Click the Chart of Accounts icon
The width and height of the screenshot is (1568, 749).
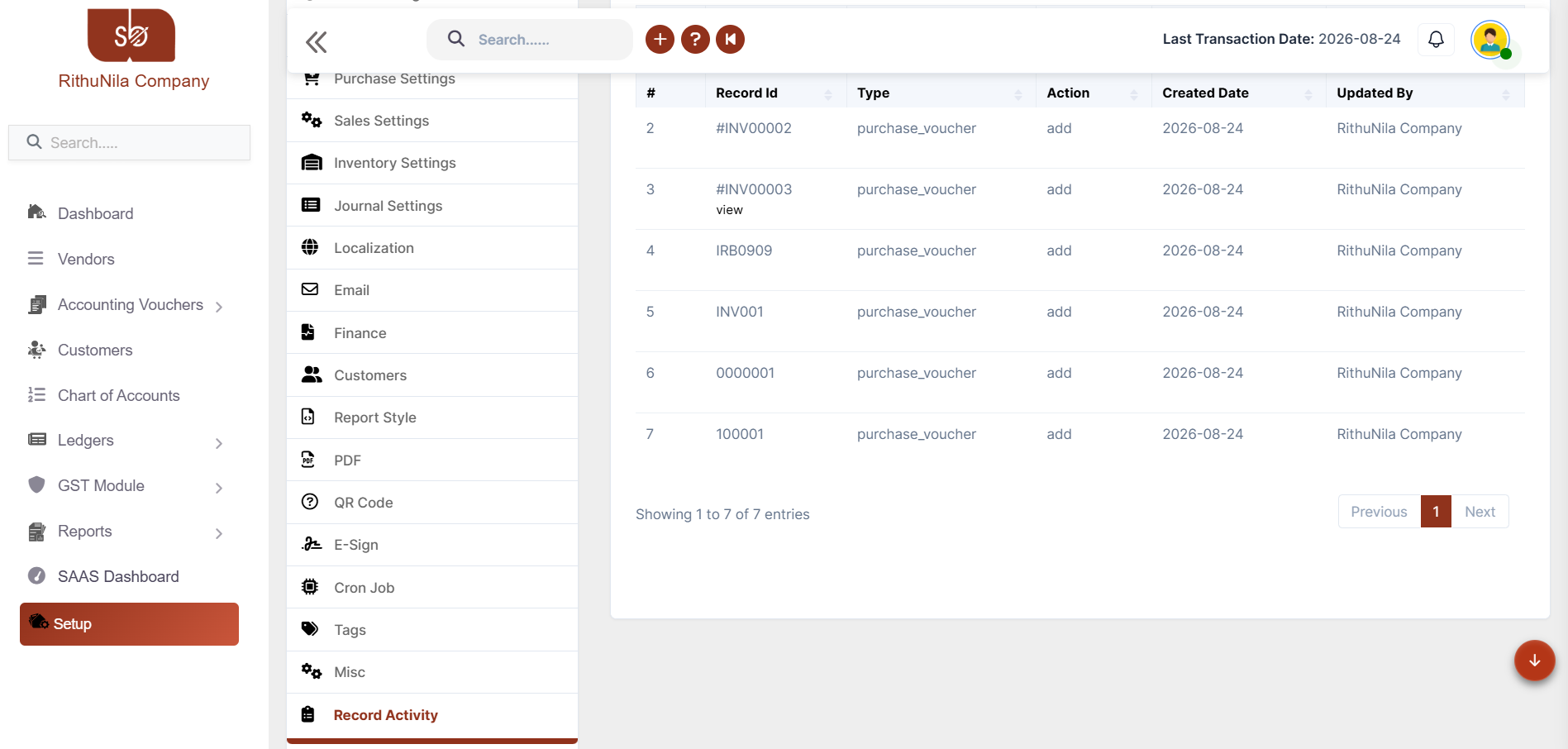point(36,395)
